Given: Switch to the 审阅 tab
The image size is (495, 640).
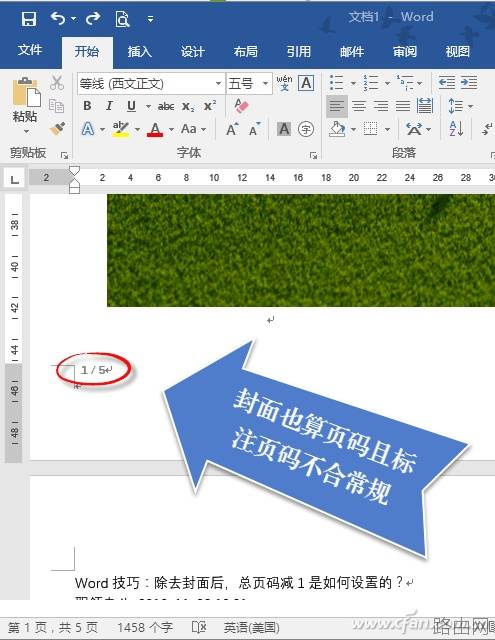Looking at the screenshot, I should tap(404, 51).
